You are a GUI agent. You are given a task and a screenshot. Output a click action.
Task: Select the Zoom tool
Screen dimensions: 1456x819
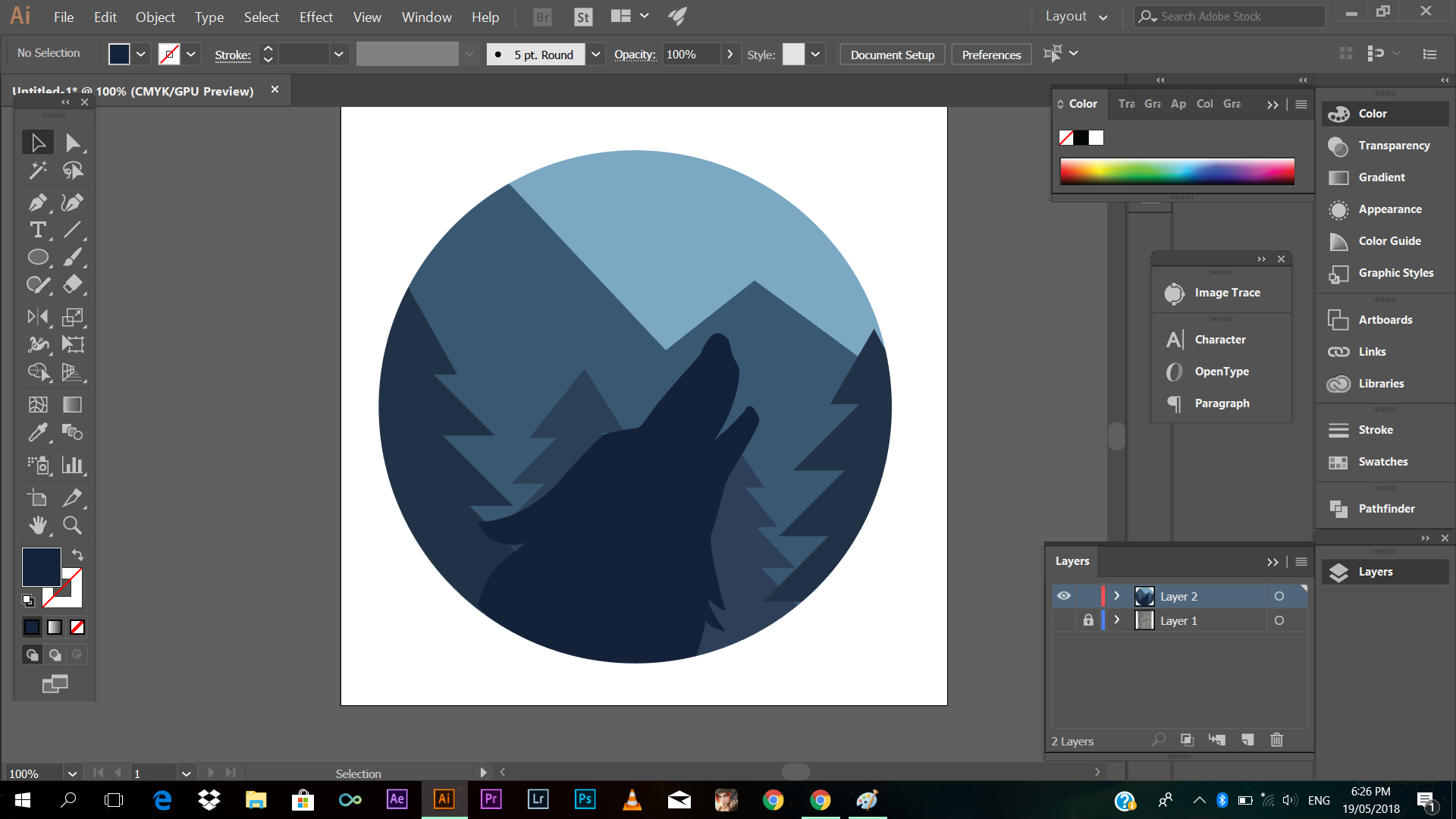[73, 526]
